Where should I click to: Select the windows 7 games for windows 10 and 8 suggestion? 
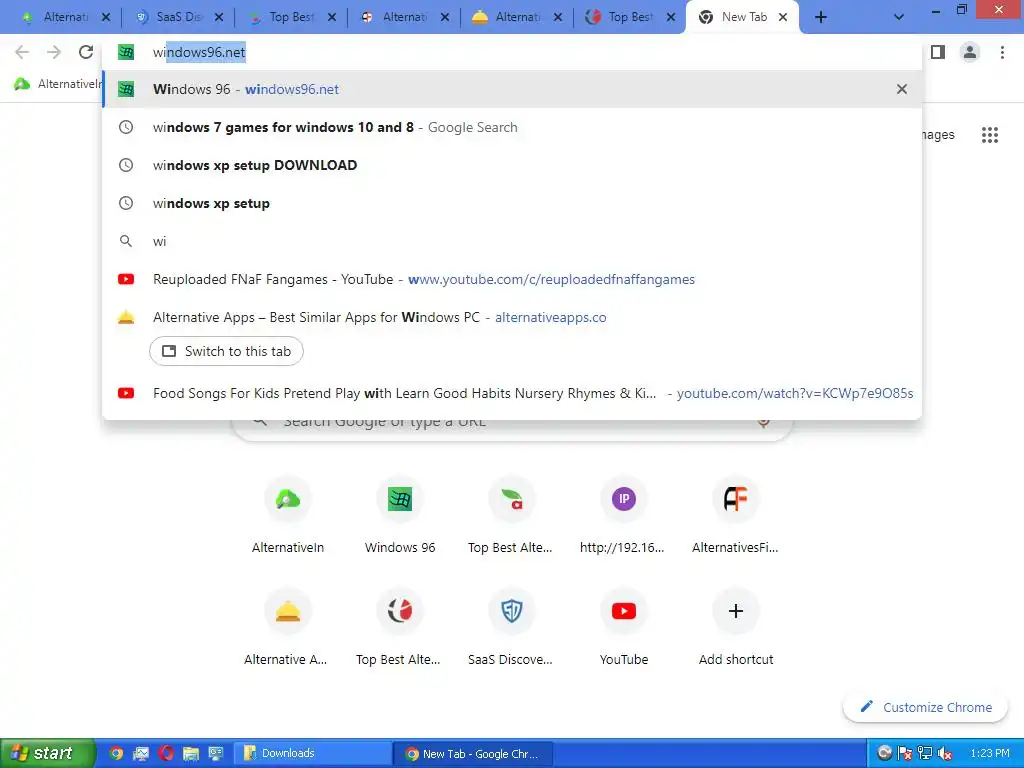[x=512, y=127]
